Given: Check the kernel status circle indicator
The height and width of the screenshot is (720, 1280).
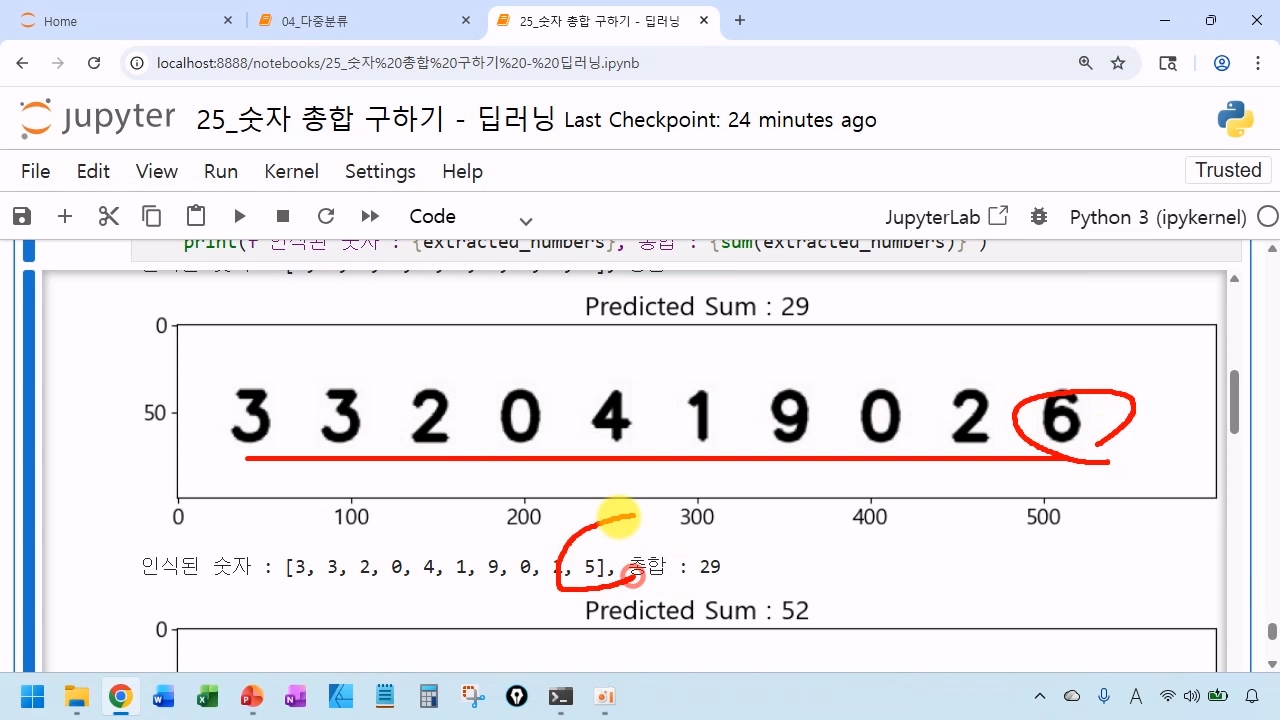Looking at the screenshot, I should point(1267,216).
